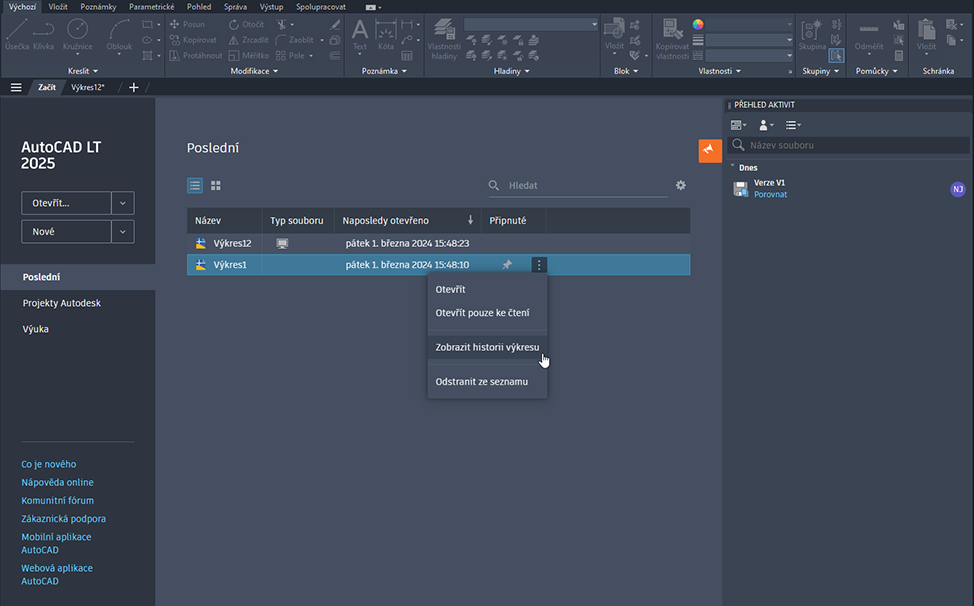Expand the Hladiny panel

(x=511, y=71)
